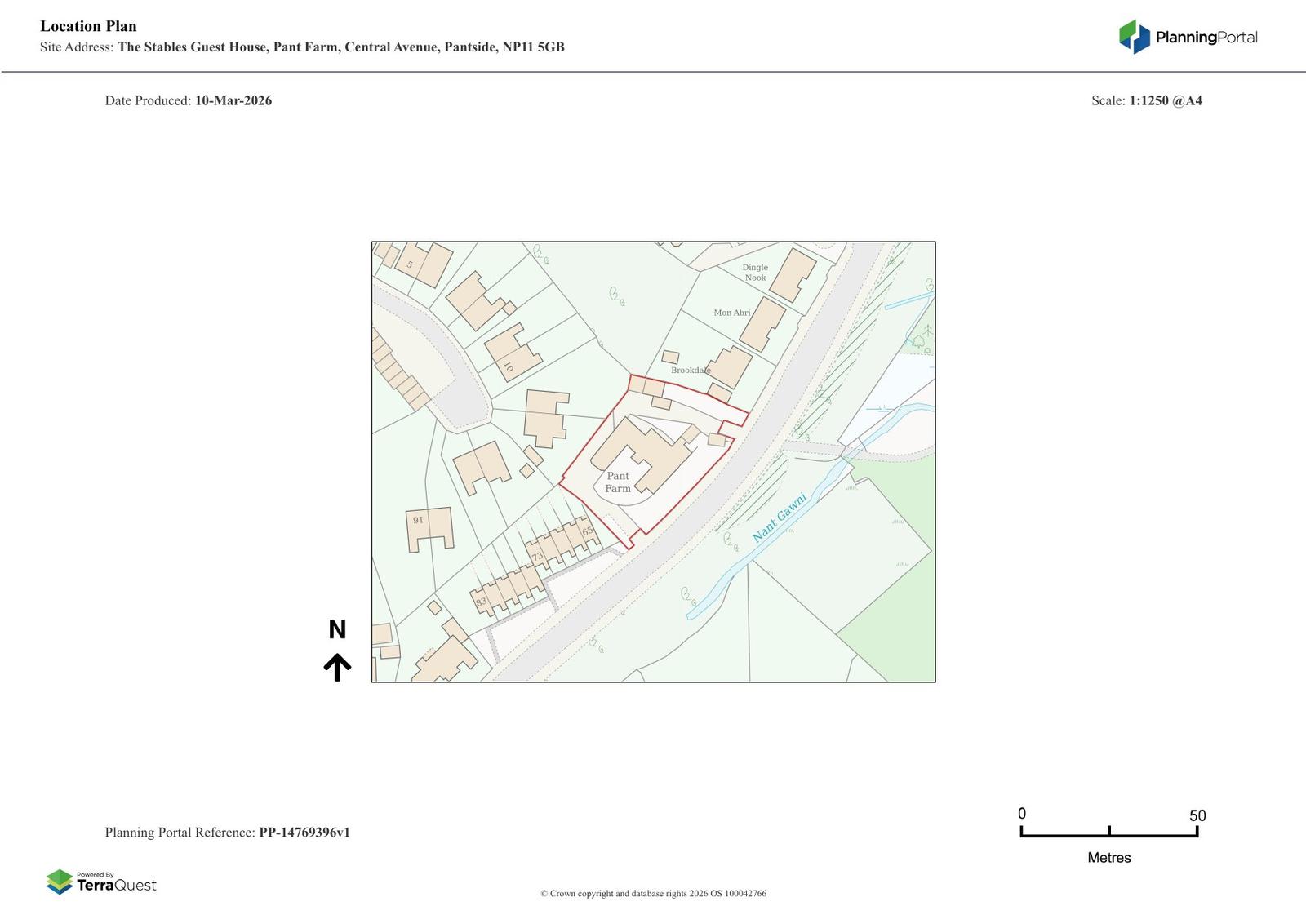Select the Dingle Nook label
Image resolution: width=1306 pixels, height=924 pixels.
755,273
